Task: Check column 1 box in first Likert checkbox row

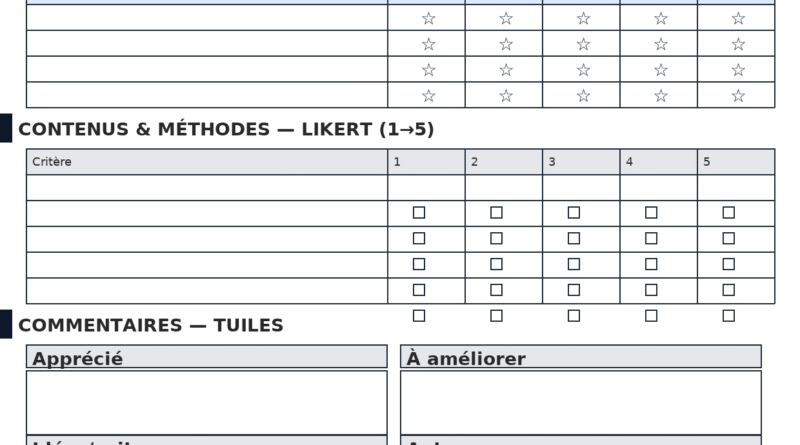Action: (x=419, y=213)
